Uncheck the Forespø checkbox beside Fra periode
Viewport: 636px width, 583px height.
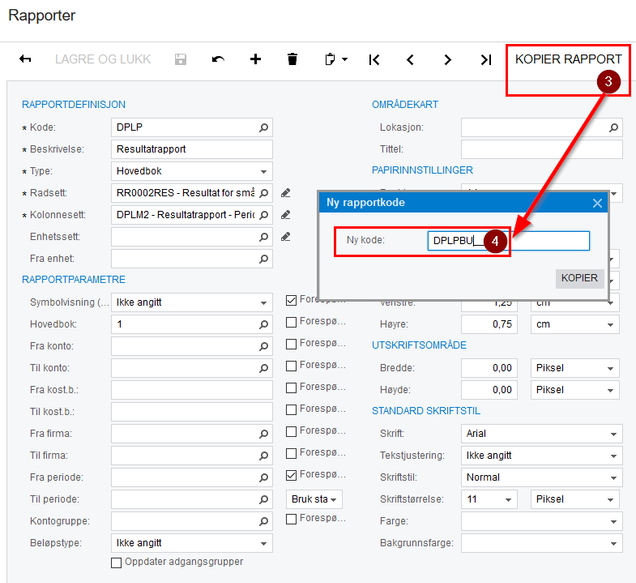(x=291, y=475)
